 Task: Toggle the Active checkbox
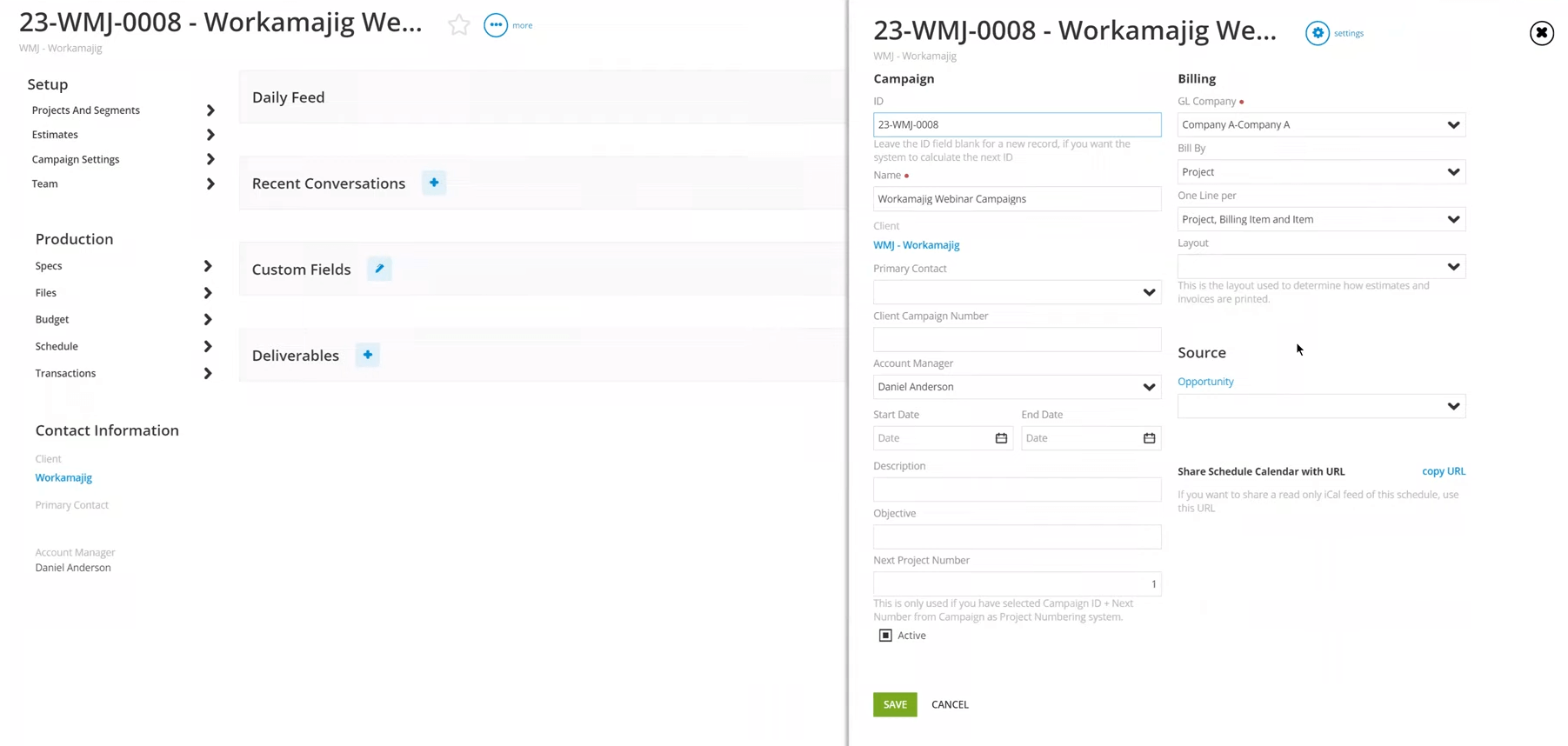885,636
